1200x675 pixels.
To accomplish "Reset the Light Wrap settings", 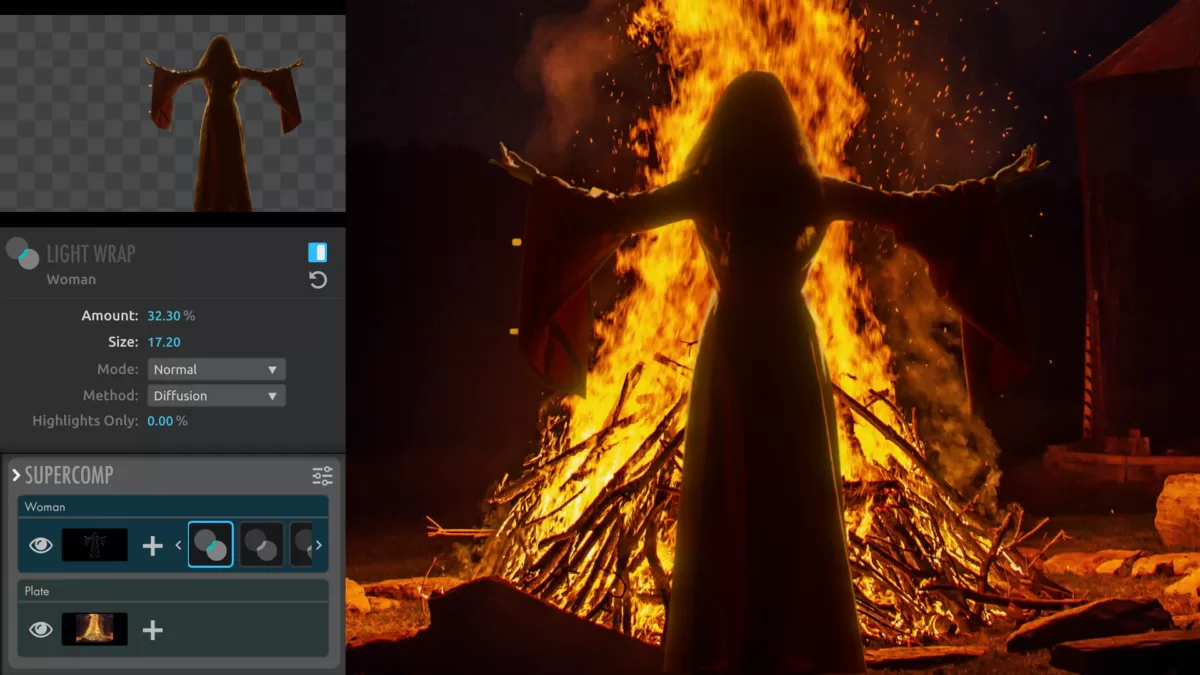I will click(x=318, y=280).
